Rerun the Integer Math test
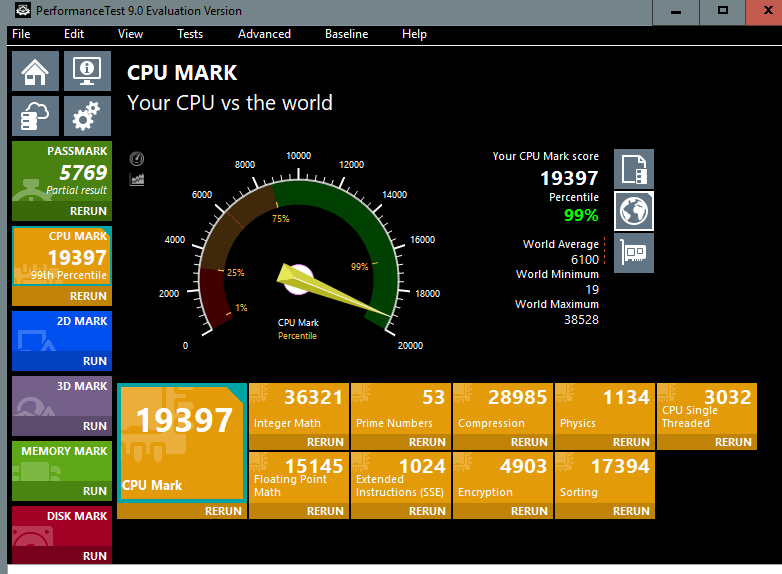 point(299,442)
